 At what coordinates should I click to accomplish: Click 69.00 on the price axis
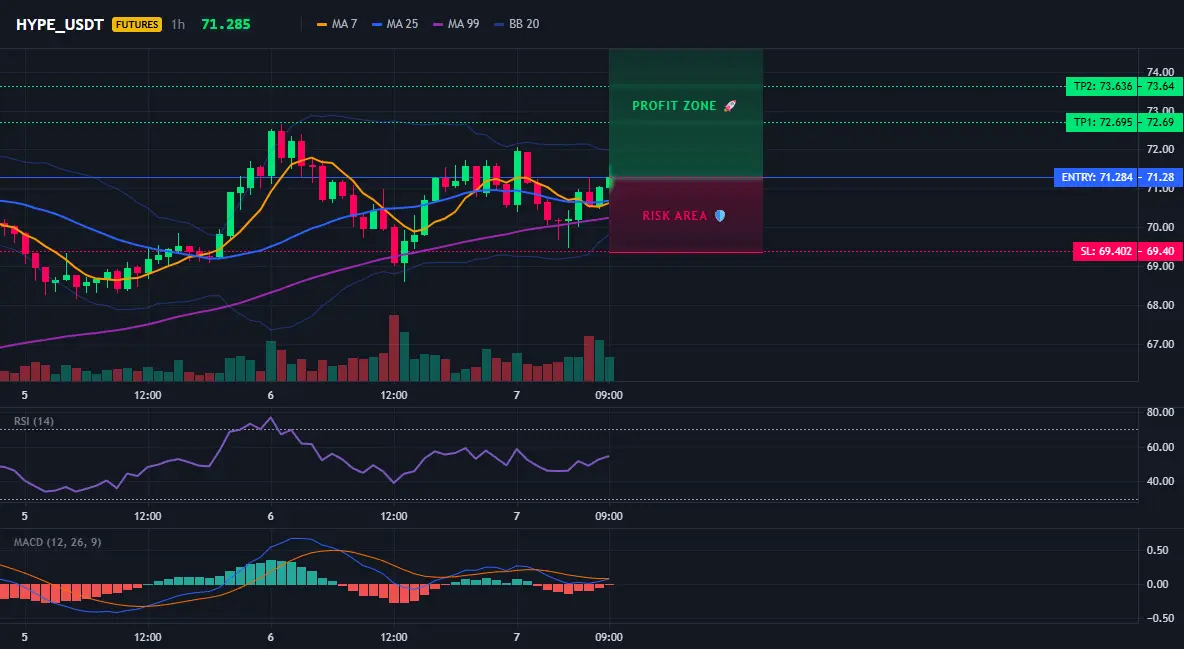tap(1160, 266)
